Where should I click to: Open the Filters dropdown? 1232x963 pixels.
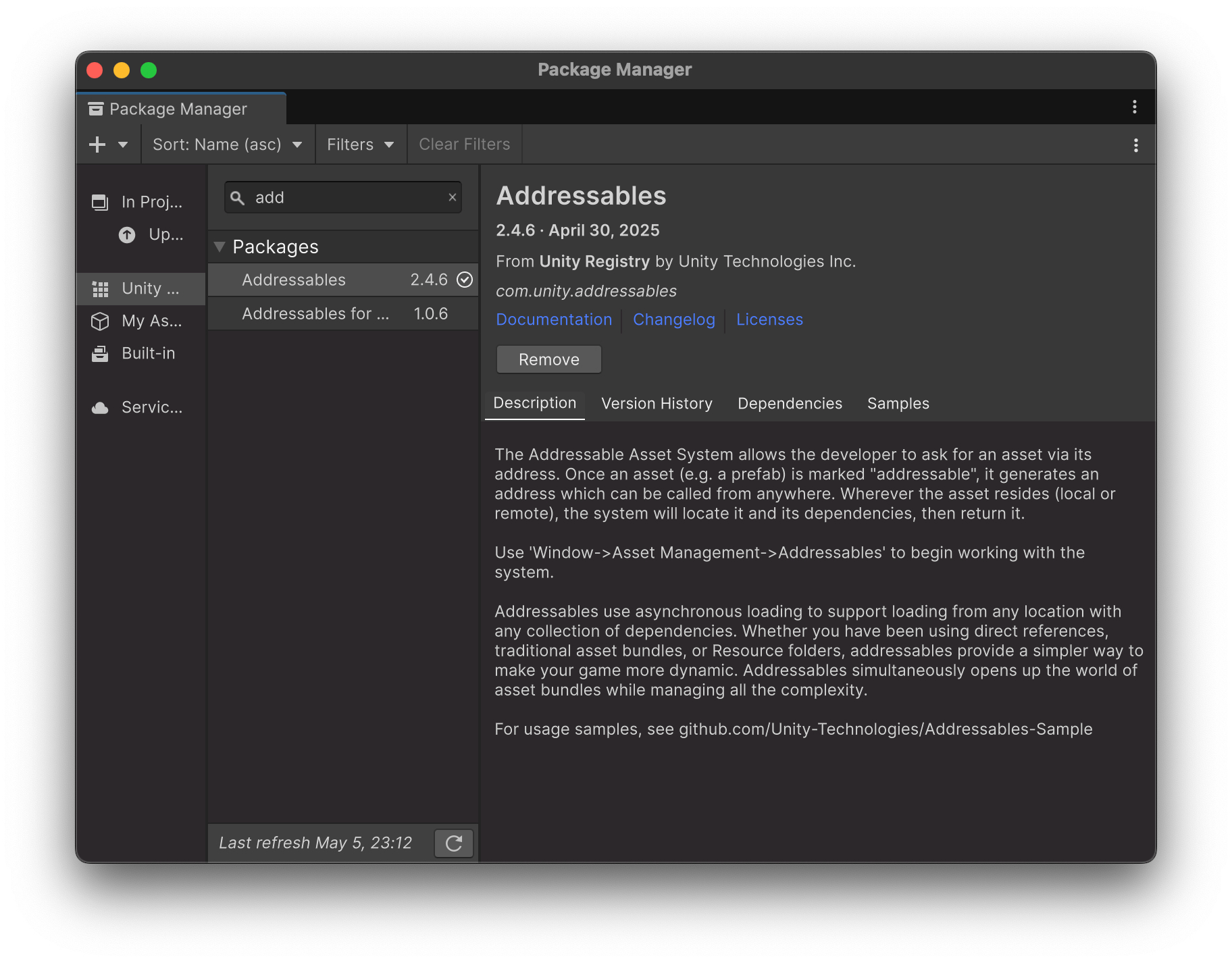[360, 144]
